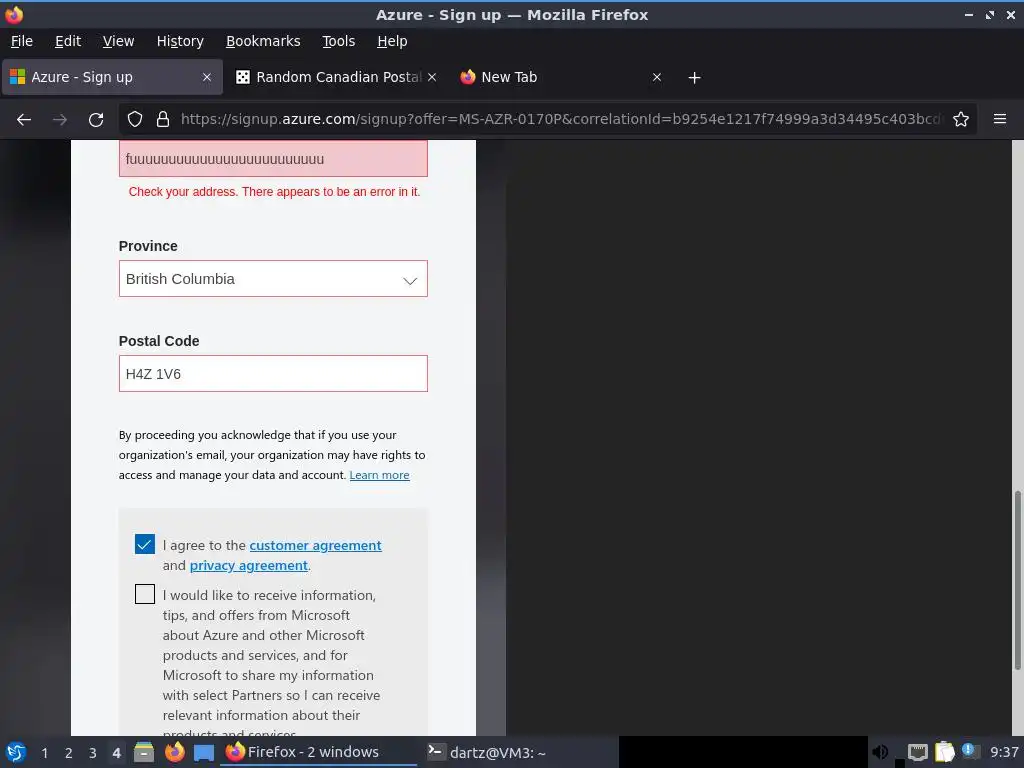Select the Azure - Sign up tab
The image size is (1024, 768).
(x=112, y=77)
